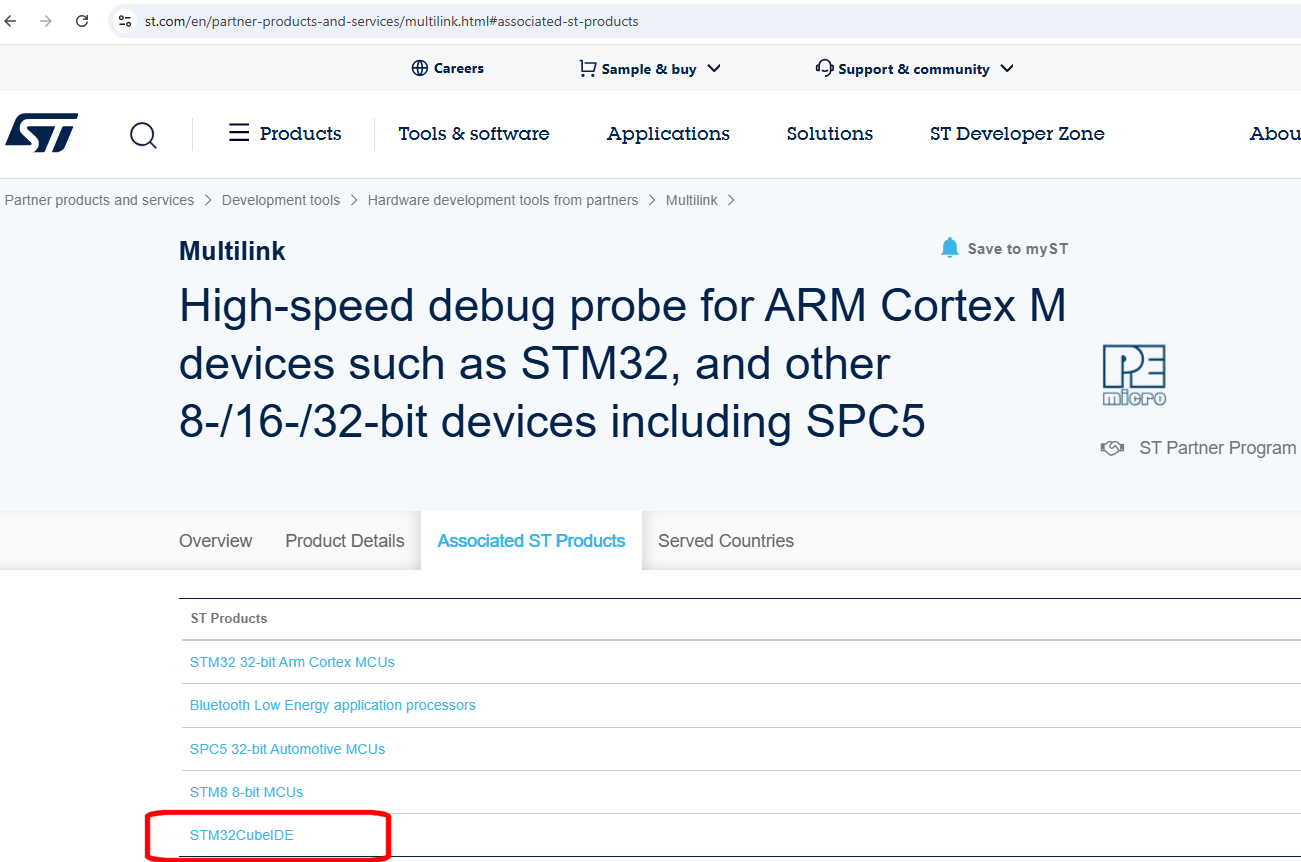Open the Tools & software menu

point(474,133)
